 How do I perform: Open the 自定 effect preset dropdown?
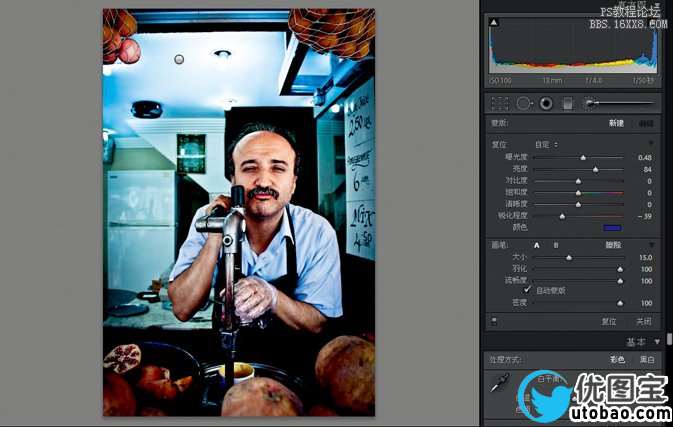tap(546, 145)
